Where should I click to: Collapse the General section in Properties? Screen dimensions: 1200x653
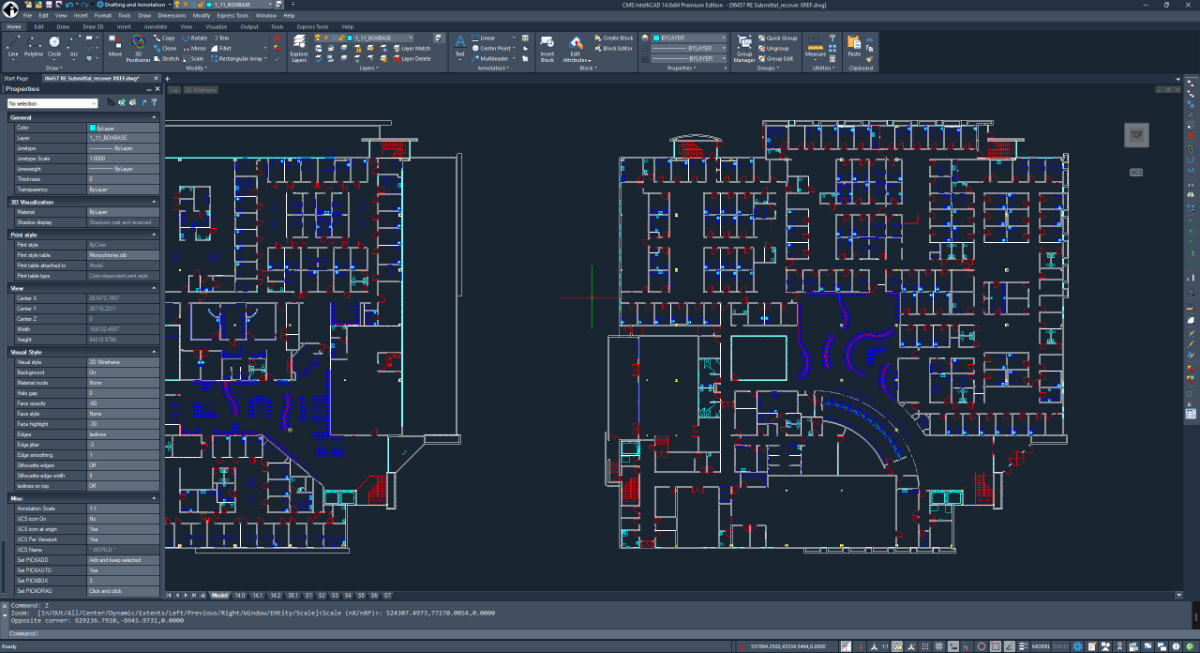tap(154, 117)
